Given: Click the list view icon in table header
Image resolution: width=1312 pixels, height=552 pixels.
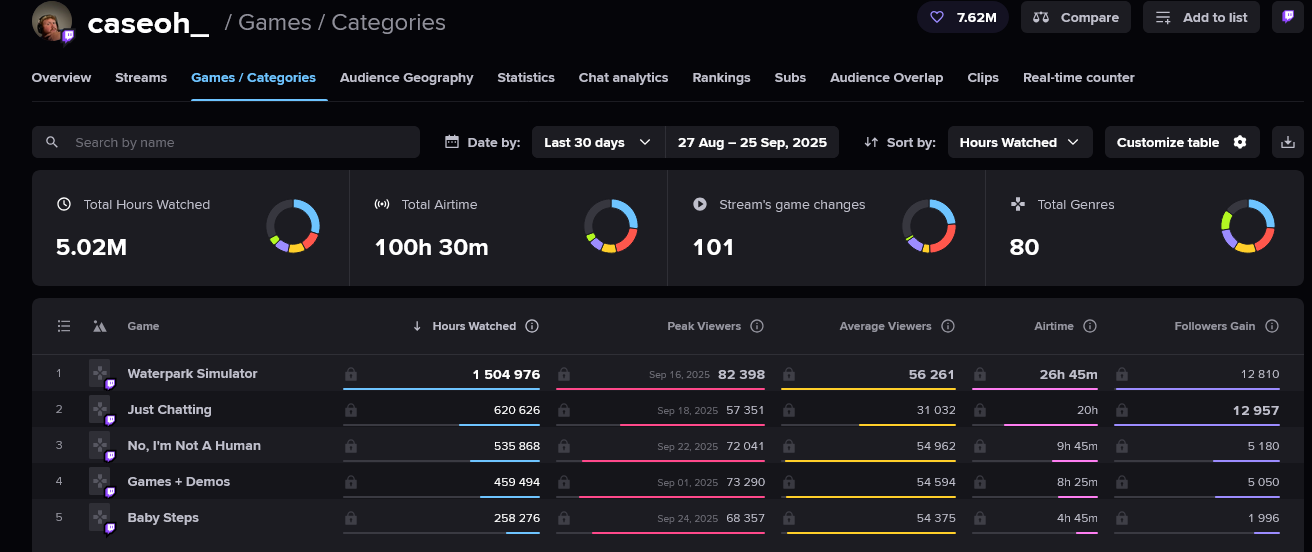Looking at the screenshot, I should tap(64, 326).
